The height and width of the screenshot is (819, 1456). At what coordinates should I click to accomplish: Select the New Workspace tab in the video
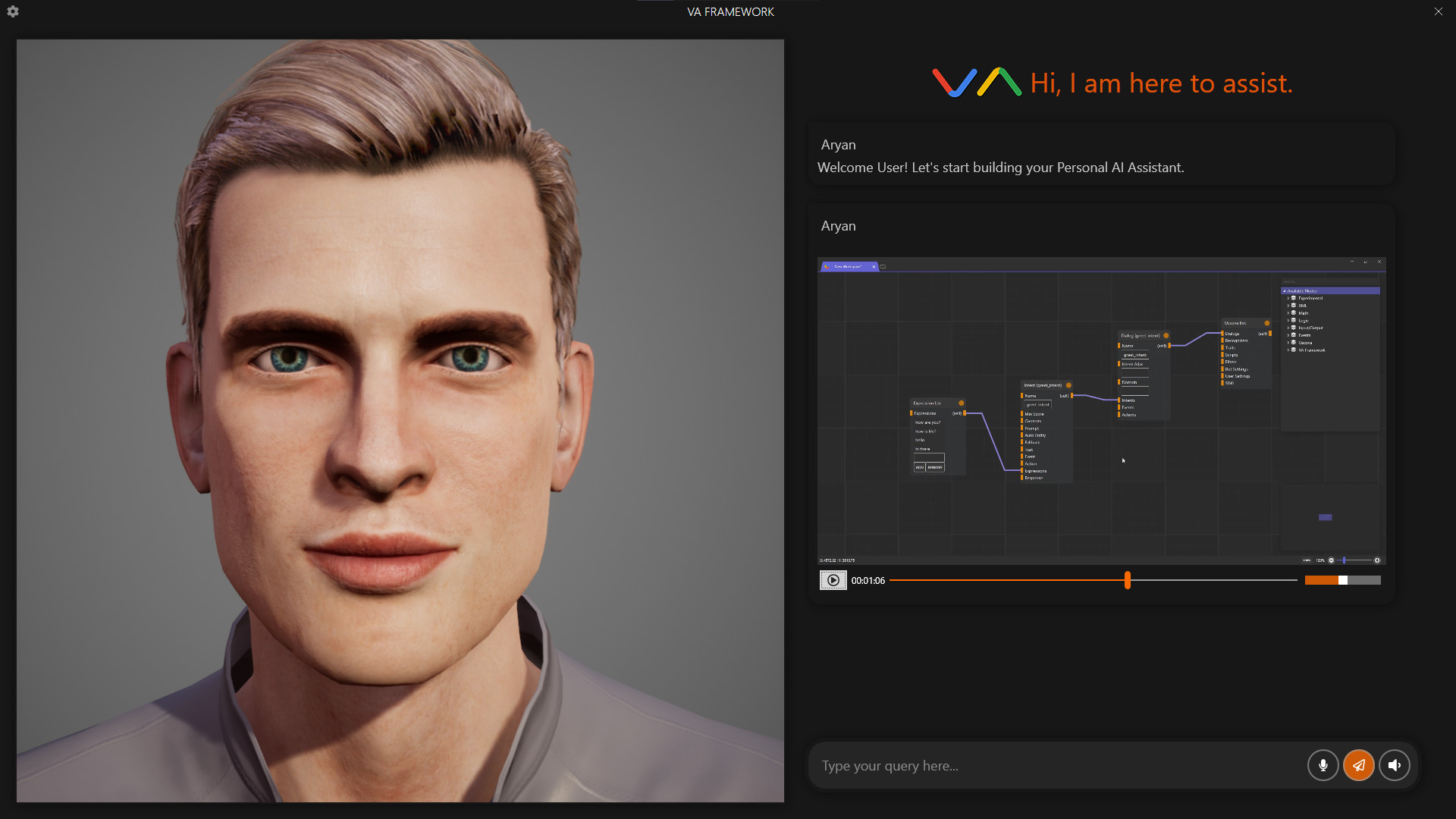point(847,266)
